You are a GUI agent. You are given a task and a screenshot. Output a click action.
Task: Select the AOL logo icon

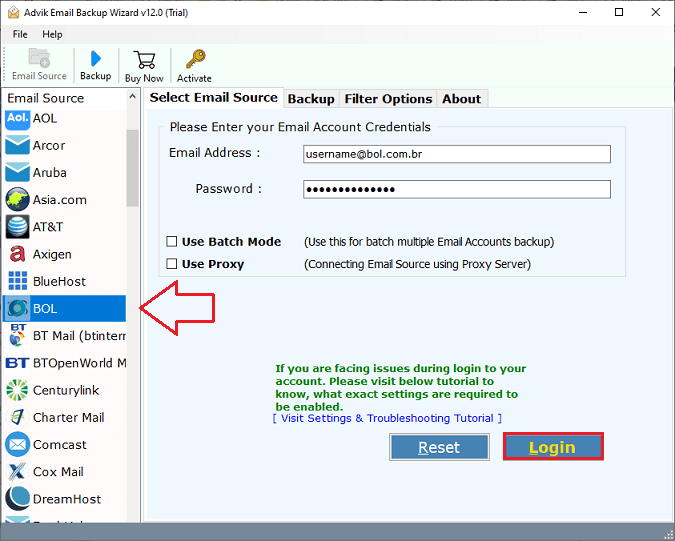17,119
